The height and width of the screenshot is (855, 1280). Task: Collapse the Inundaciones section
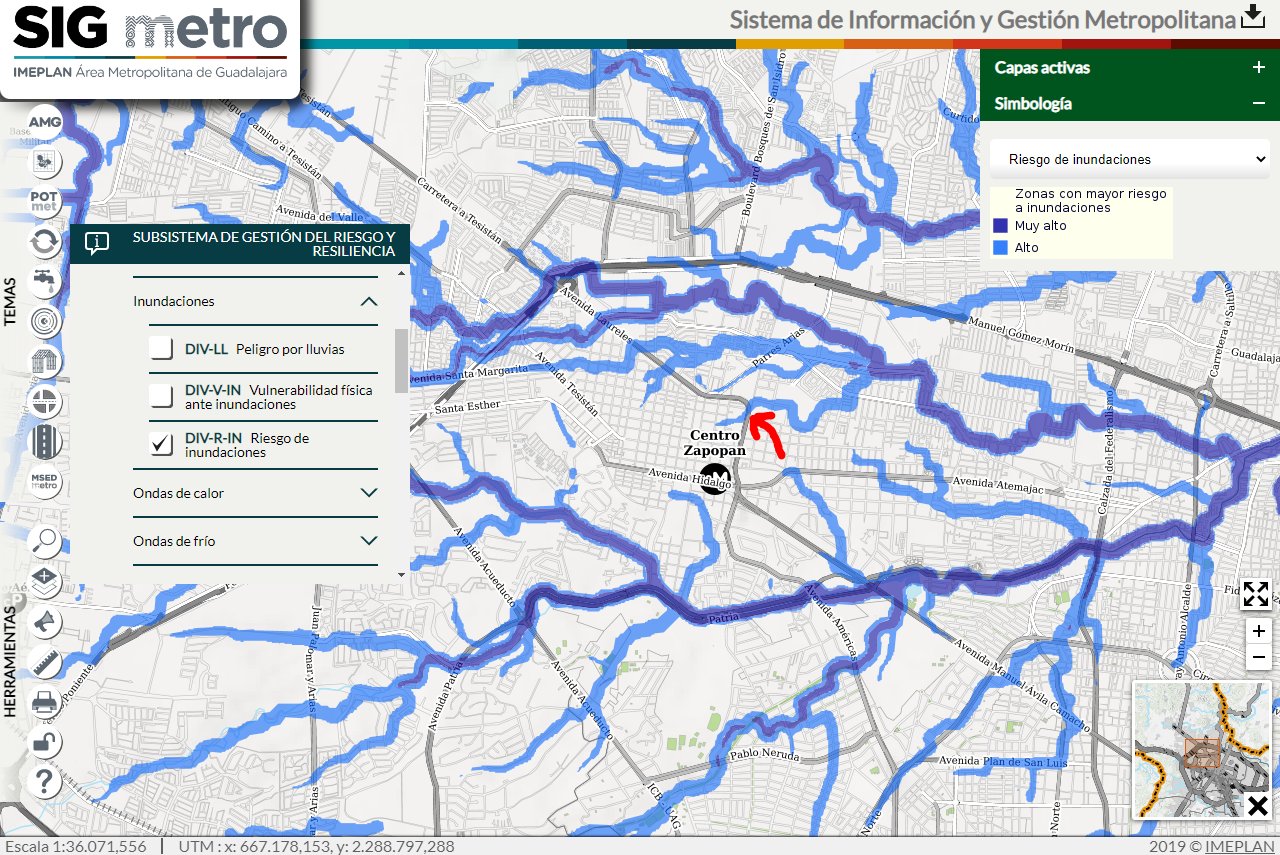pos(368,301)
